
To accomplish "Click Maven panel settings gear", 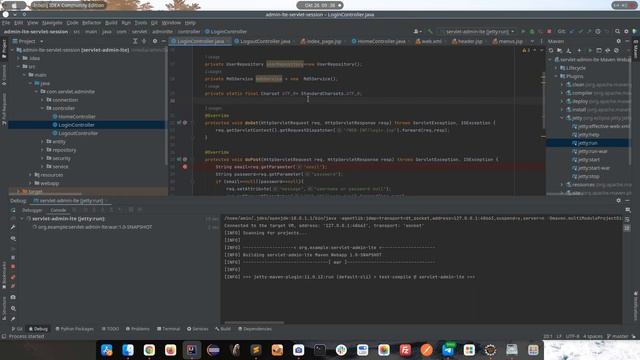I will click(618, 41).
